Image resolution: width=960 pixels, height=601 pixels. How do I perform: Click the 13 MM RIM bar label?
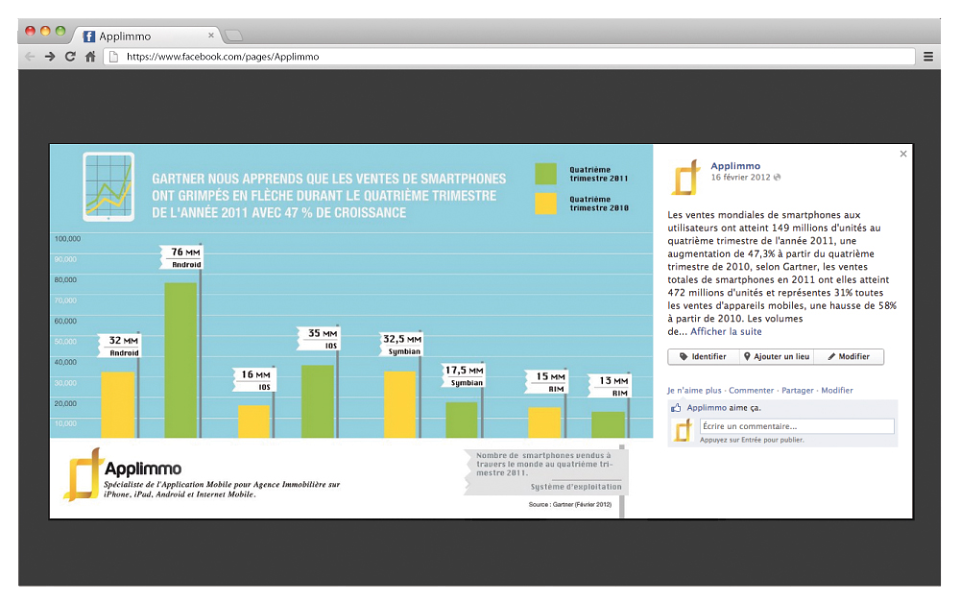(610, 386)
